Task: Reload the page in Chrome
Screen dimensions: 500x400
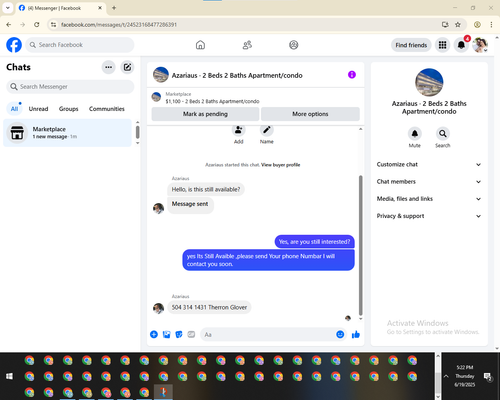Action: coord(37,25)
